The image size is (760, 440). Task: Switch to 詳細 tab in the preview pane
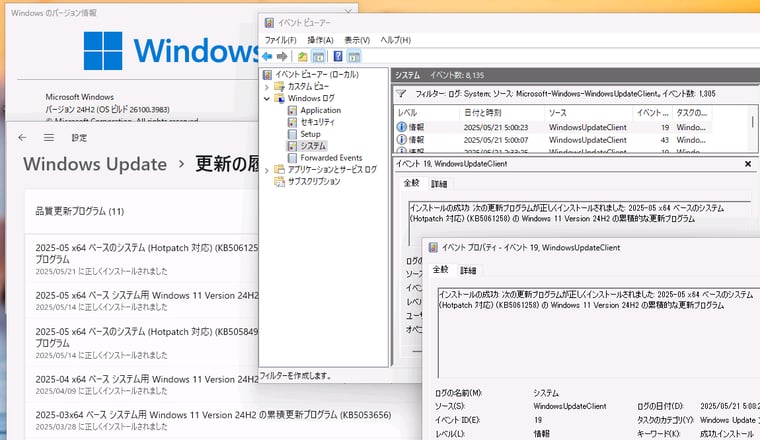[439, 184]
